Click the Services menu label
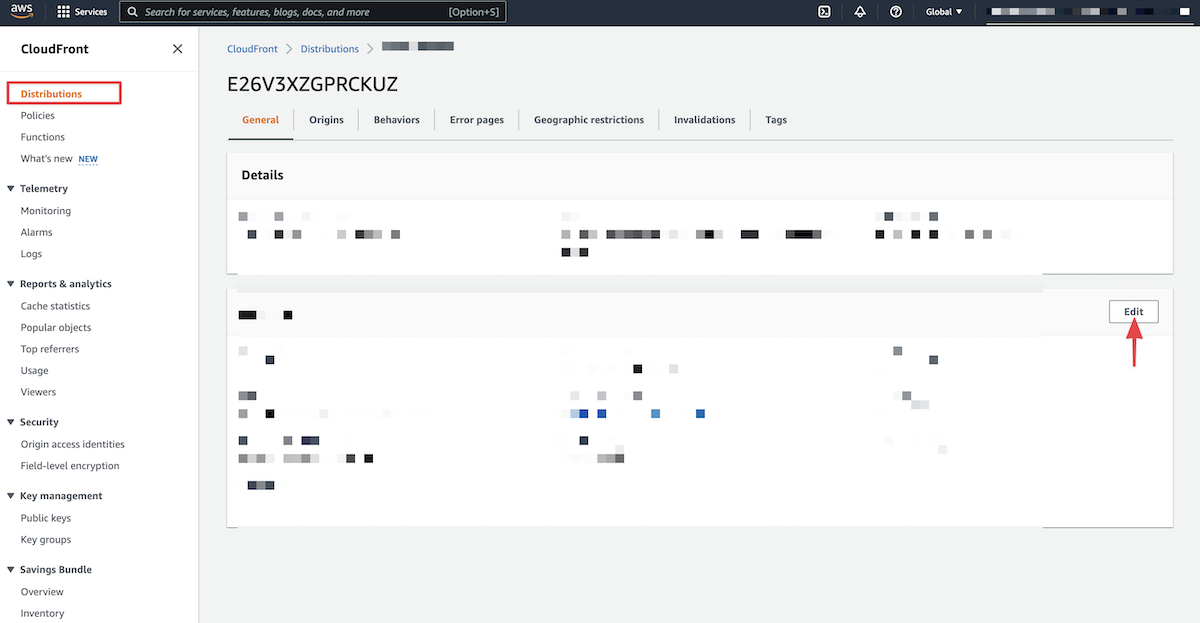This screenshot has height=623, width=1200. 91,12
